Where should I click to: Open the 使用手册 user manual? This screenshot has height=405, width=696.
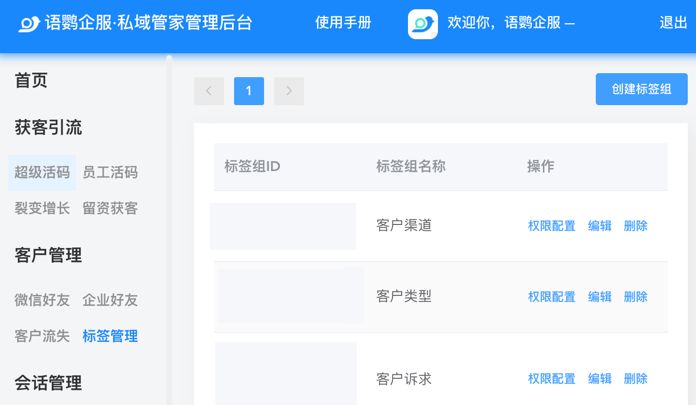pos(343,23)
